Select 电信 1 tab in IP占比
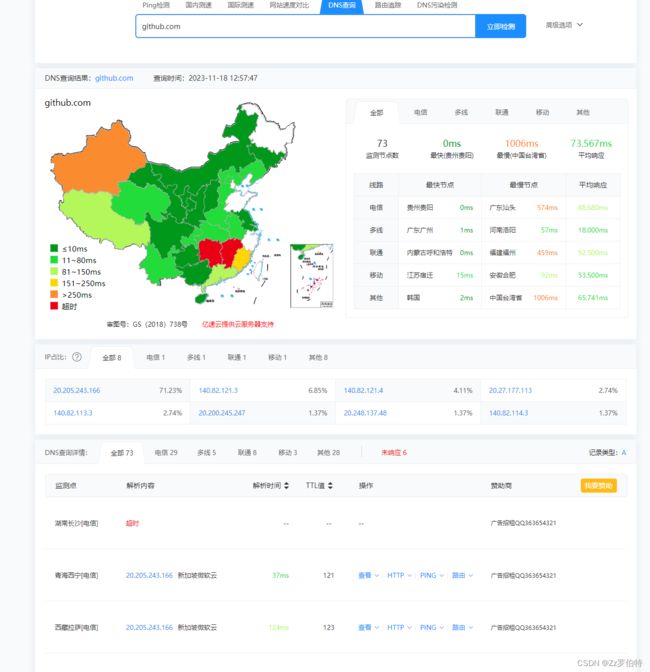 (x=156, y=357)
